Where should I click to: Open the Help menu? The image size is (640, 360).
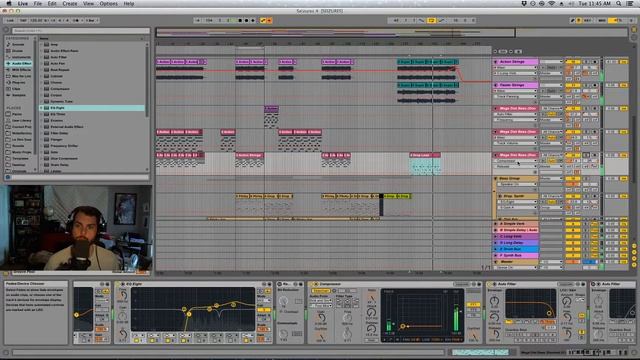tap(129, 4)
